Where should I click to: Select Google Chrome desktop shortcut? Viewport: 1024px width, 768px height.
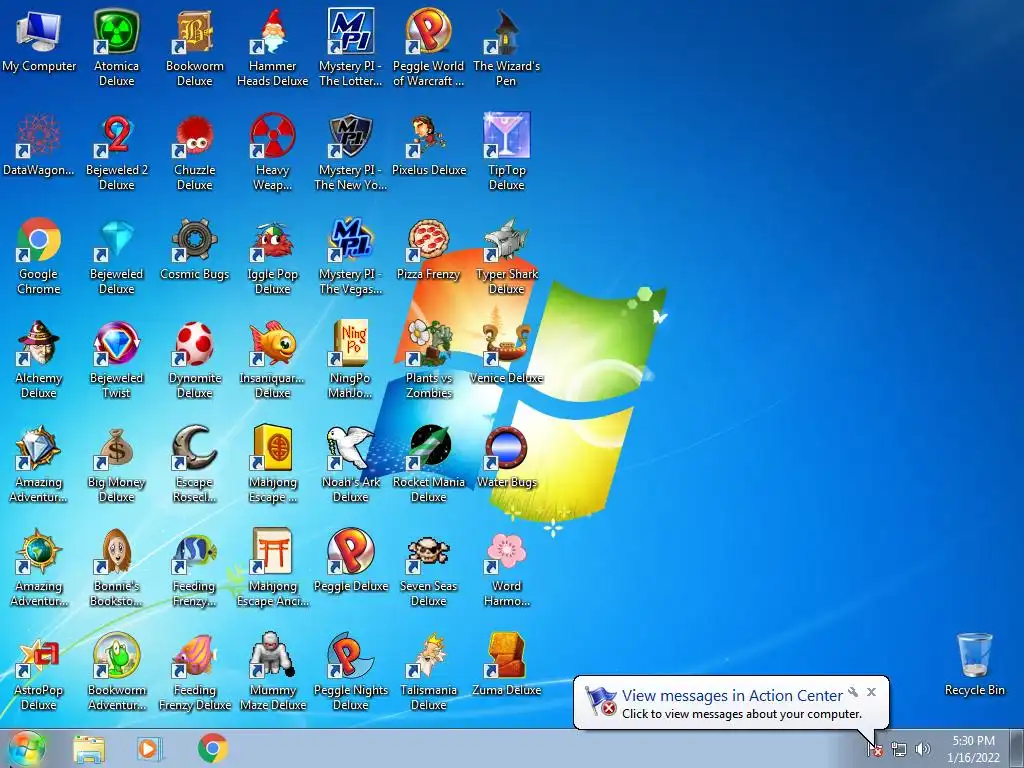pos(39,255)
